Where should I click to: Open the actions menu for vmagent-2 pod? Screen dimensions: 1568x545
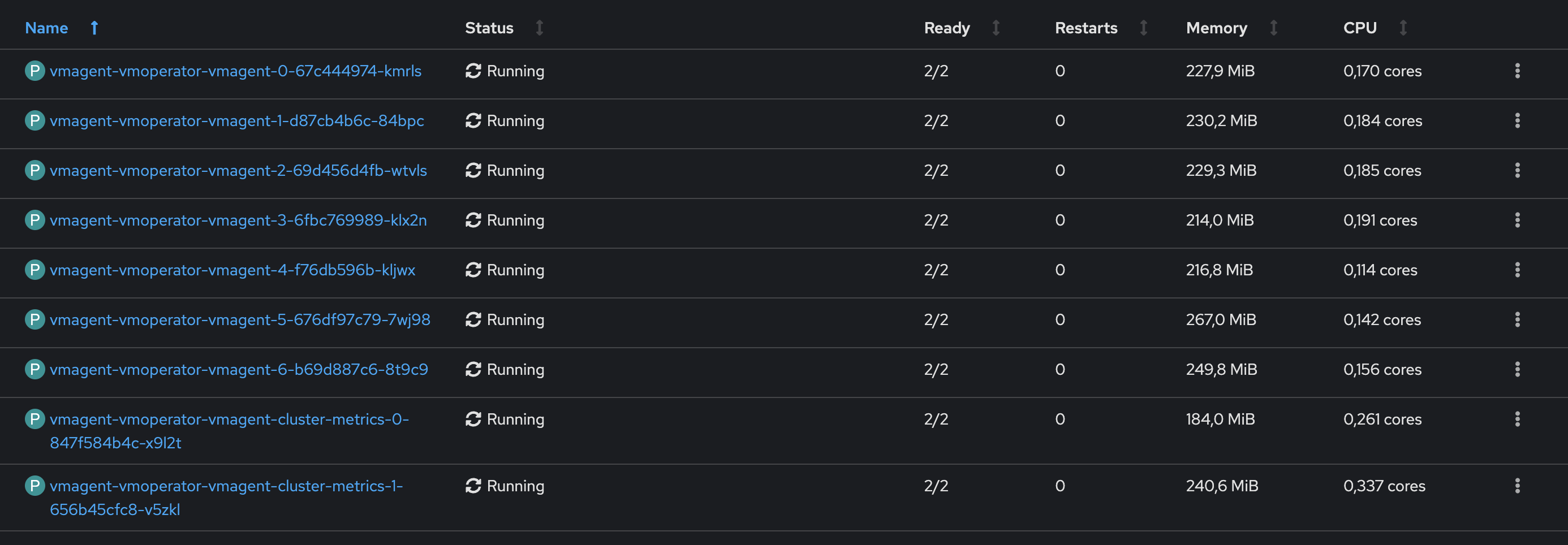(1518, 170)
